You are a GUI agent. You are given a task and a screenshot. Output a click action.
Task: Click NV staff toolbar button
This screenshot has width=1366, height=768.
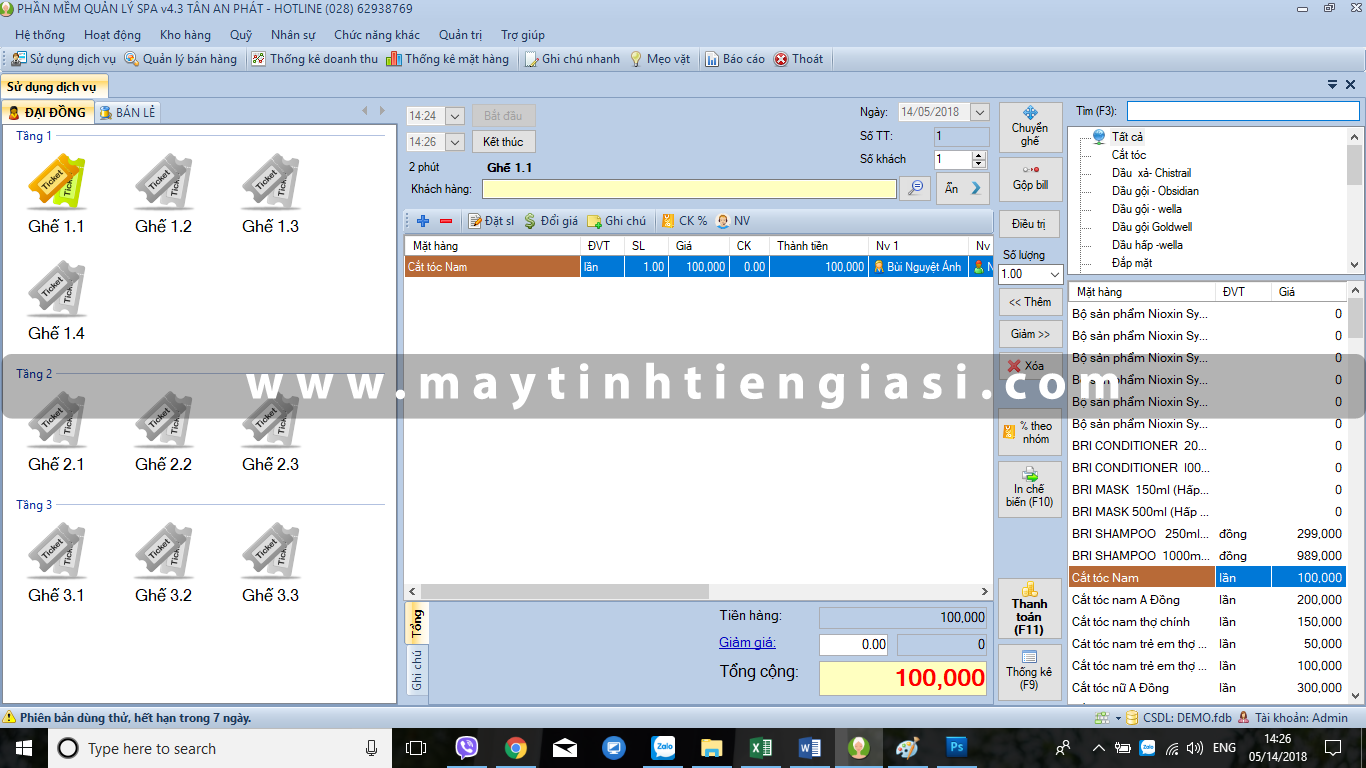point(733,221)
